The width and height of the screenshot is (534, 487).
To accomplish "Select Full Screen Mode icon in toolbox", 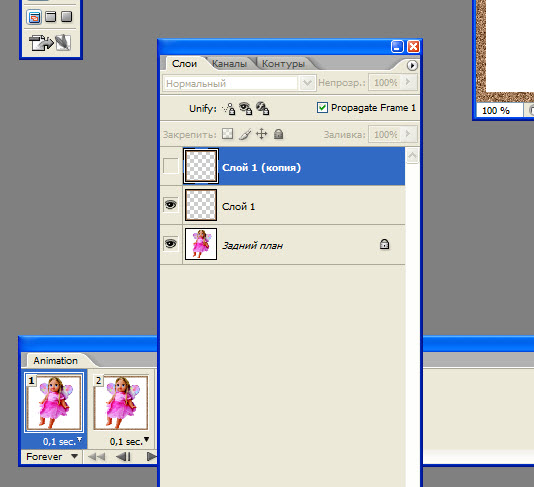I will 66,16.
